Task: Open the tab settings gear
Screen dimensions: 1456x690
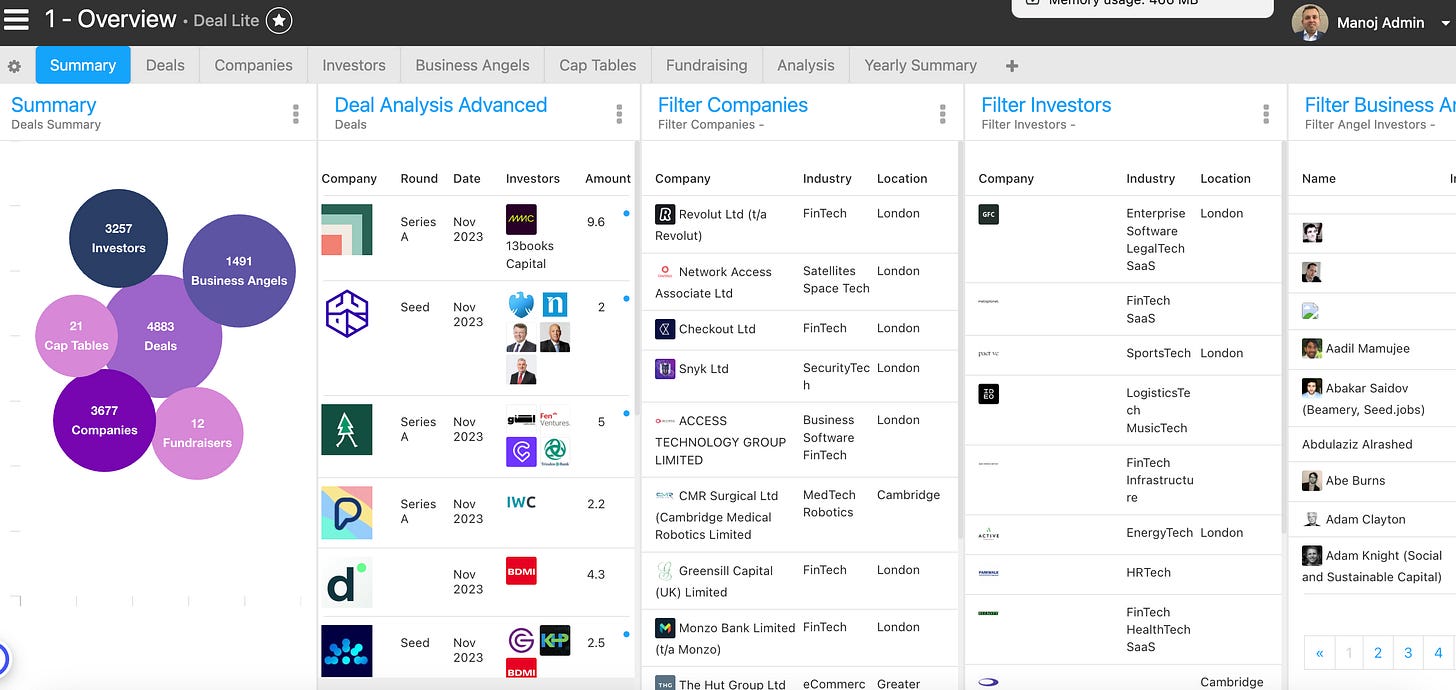Action: click(14, 66)
